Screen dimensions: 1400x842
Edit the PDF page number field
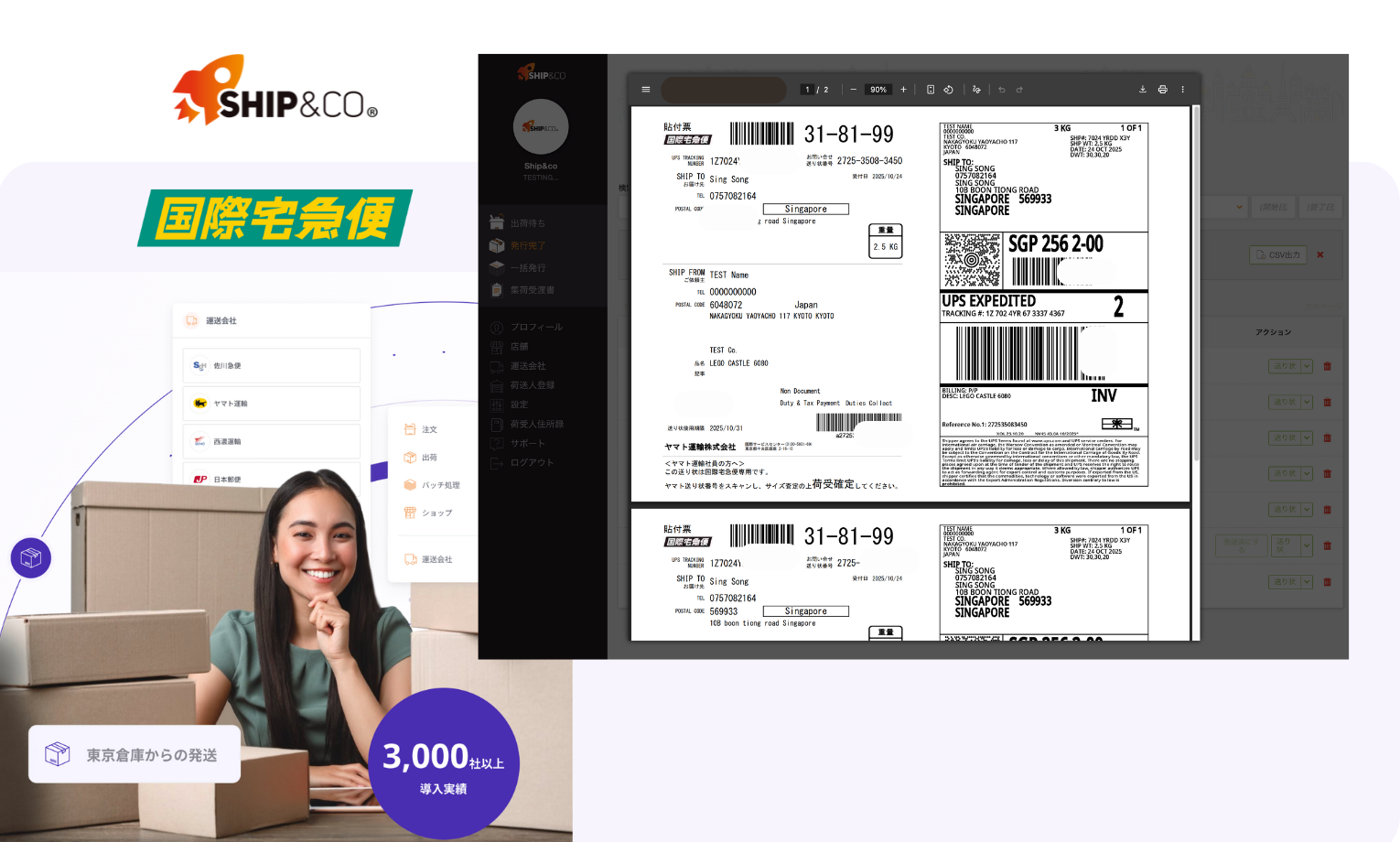point(807,90)
